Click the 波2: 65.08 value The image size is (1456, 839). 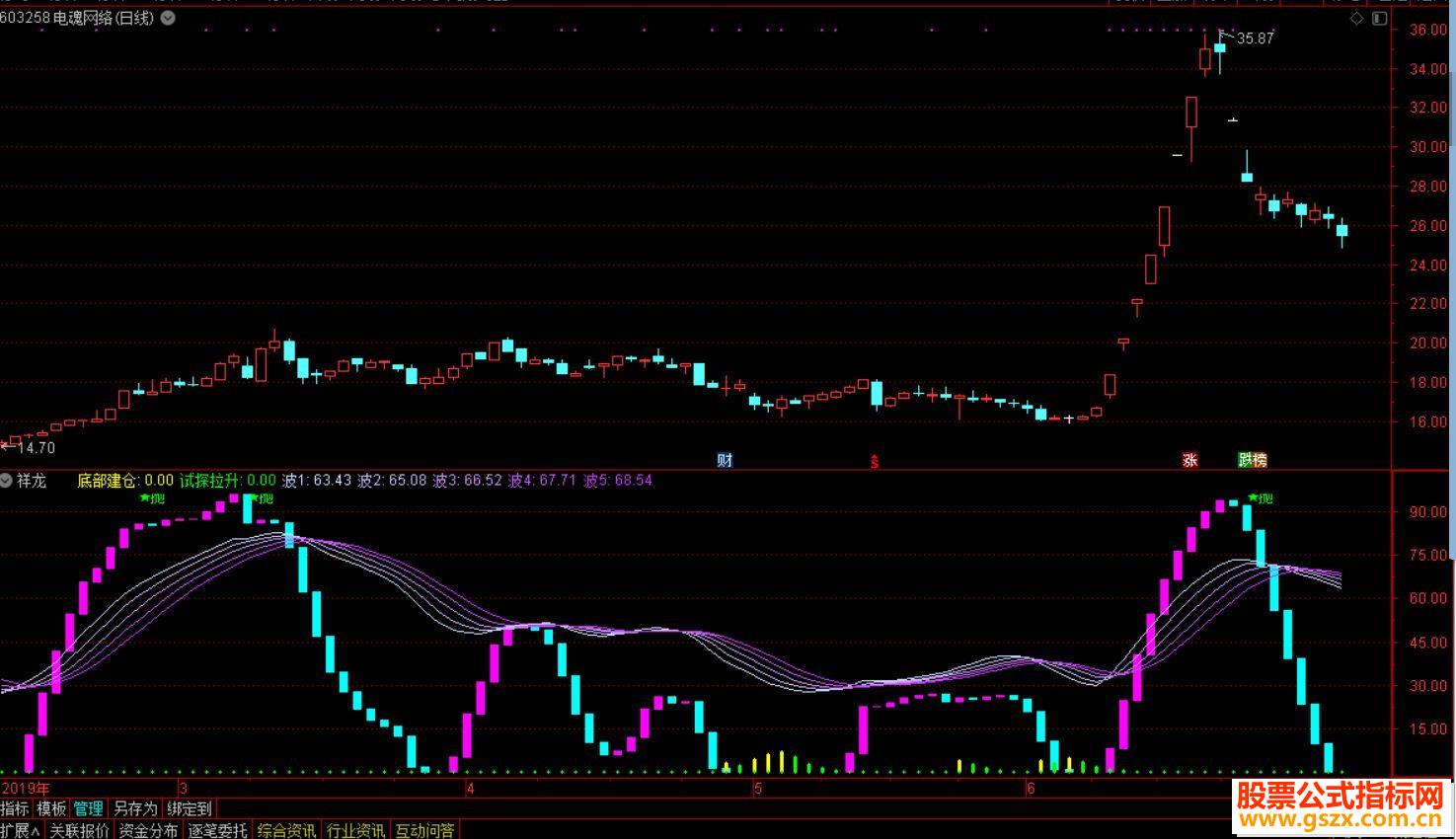coord(392,481)
